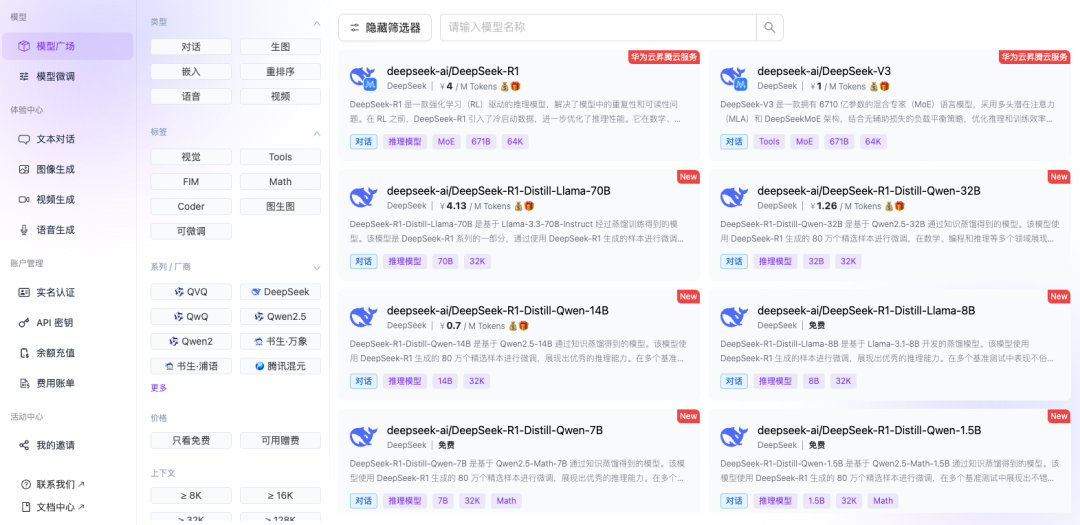Click the 语音生成 microphone icon
Screen dimensions: 1080x525
pos(24,230)
